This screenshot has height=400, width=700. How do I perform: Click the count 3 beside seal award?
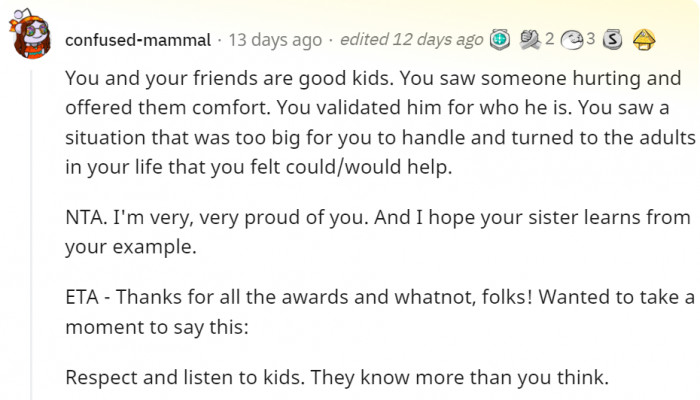(591, 40)
